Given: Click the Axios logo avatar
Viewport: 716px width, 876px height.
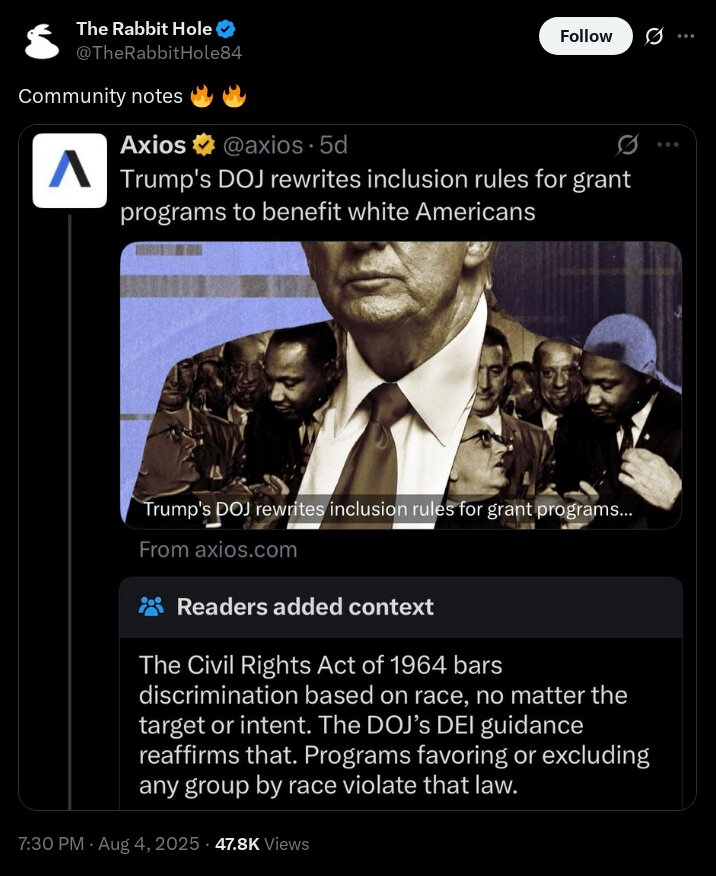Looking at the screenshot, I should point(70,170).
